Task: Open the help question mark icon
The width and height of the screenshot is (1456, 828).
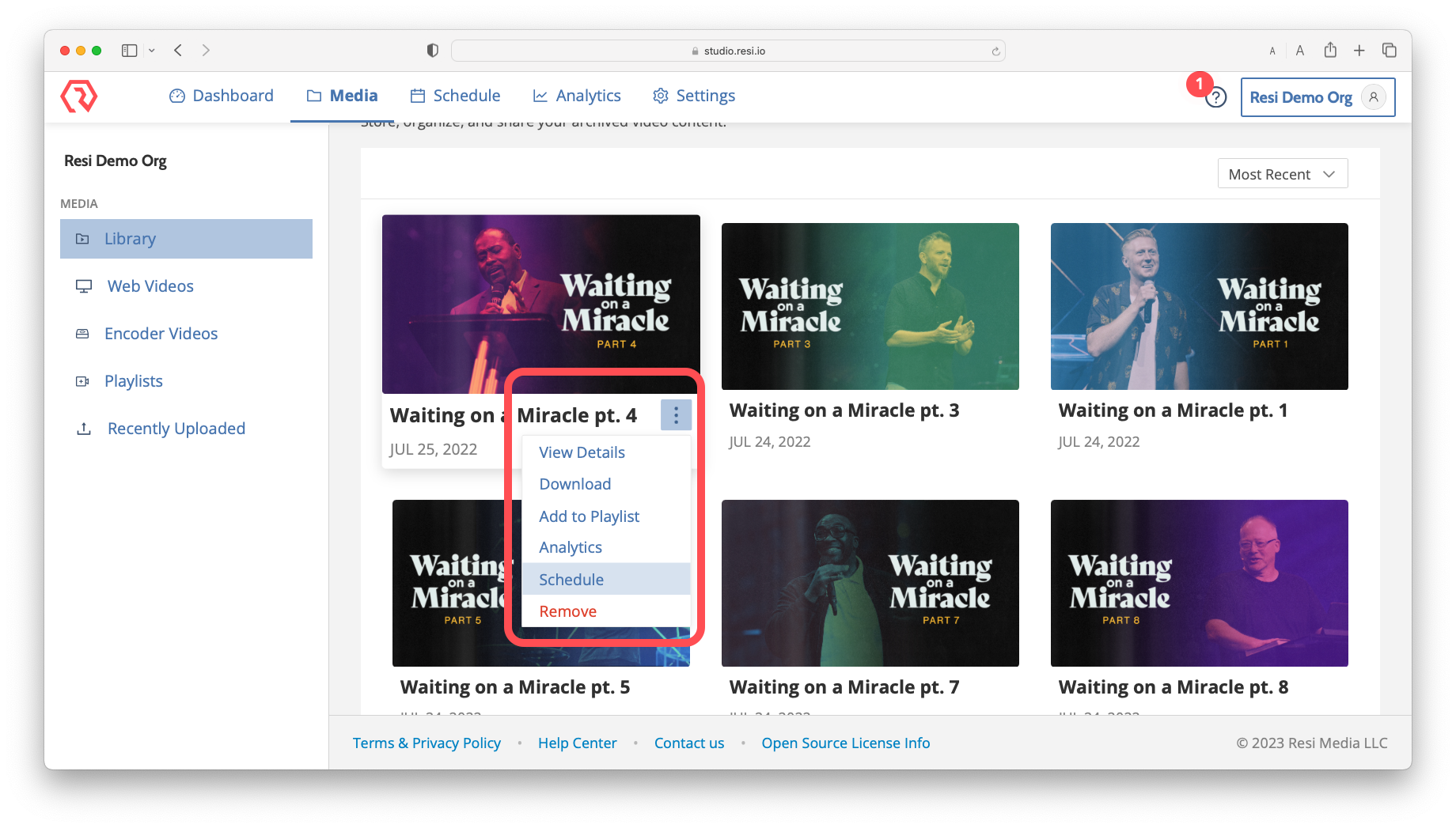Action: 1216,97
